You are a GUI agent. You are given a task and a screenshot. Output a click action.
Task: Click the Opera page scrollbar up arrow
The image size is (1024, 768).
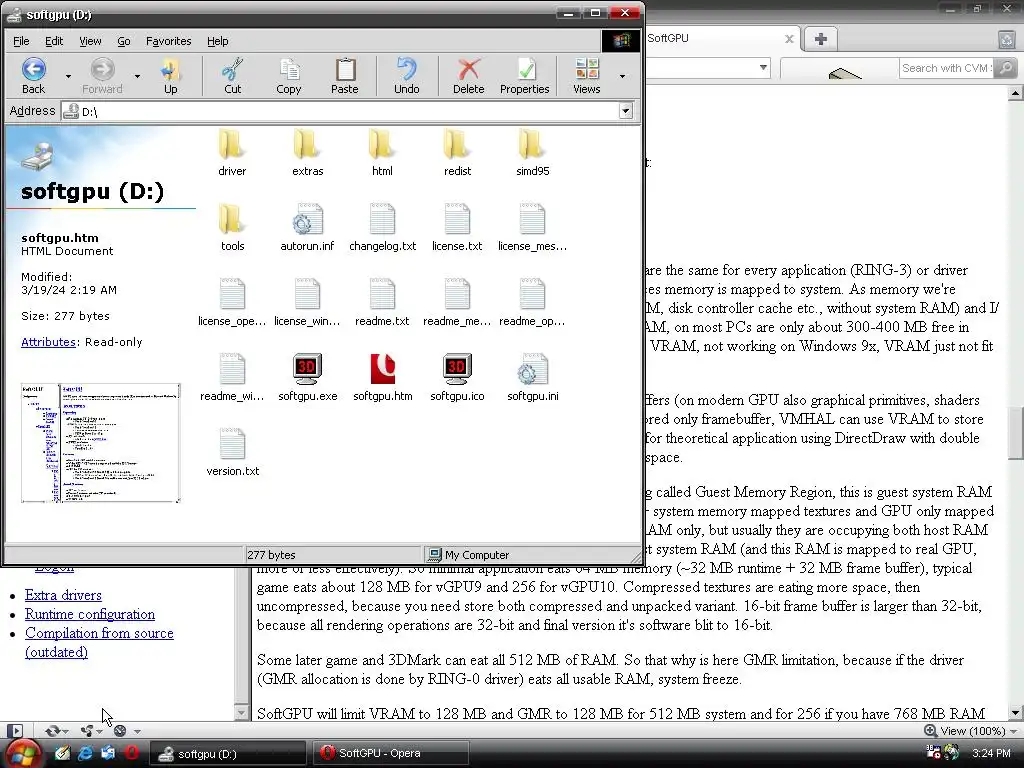click(x=1016, y=94)
